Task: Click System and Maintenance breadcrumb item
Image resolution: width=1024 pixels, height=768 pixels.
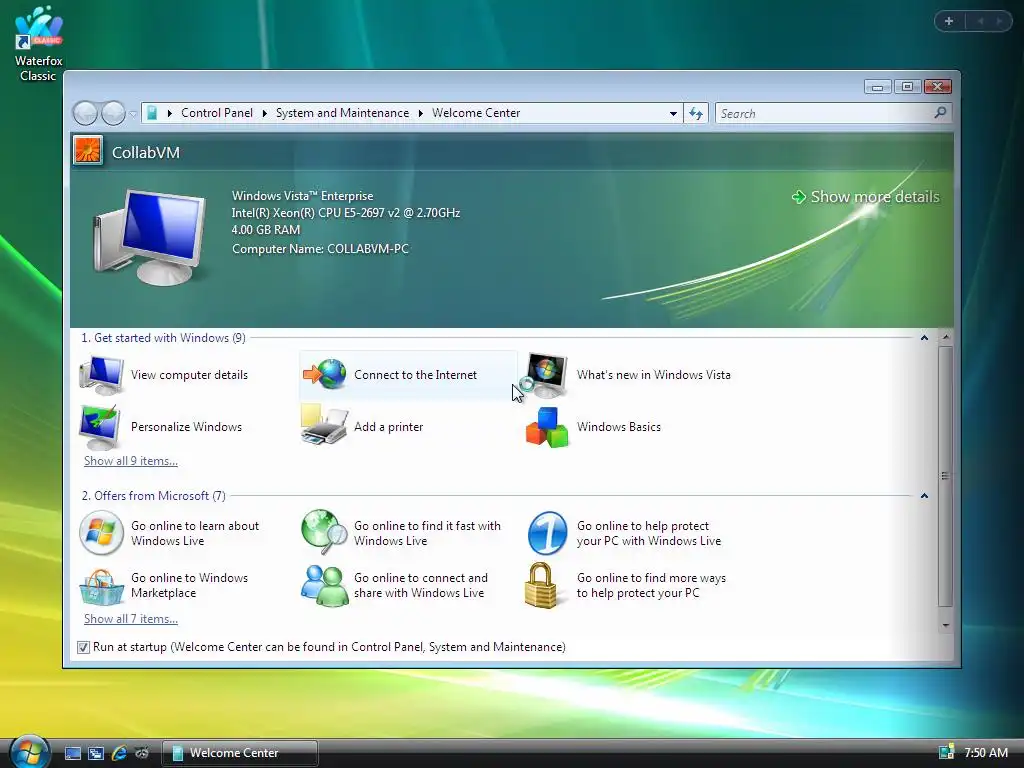Action: [x=342, y=113]
